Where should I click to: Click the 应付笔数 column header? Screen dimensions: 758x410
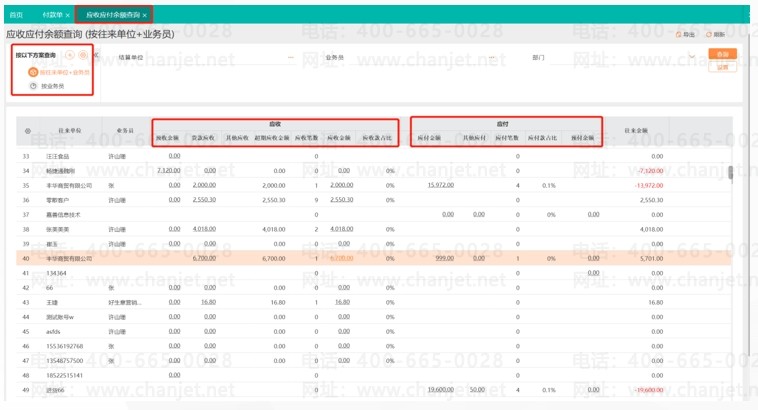pos(507,138)
